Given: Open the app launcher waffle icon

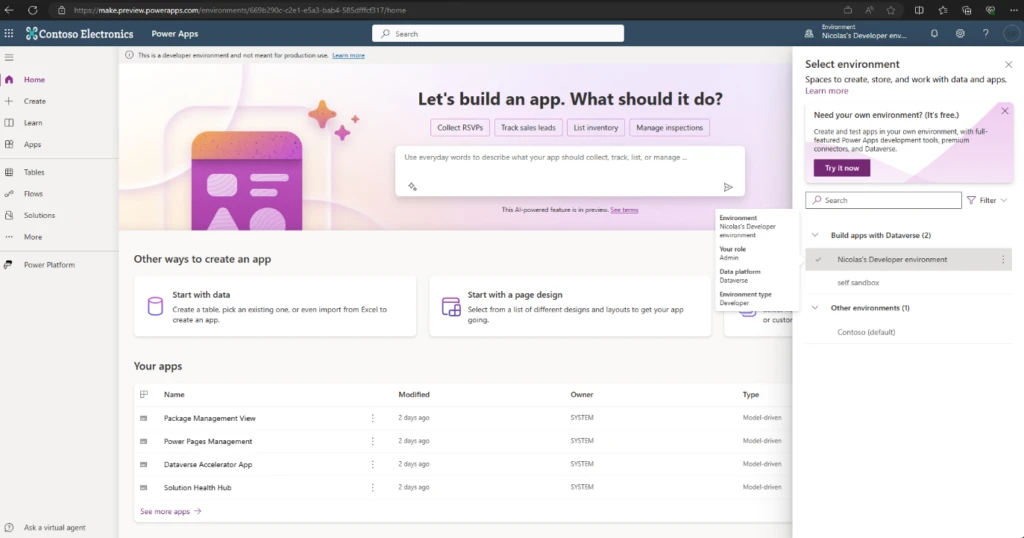Looking at the screenshot, I should click(9, 33).
